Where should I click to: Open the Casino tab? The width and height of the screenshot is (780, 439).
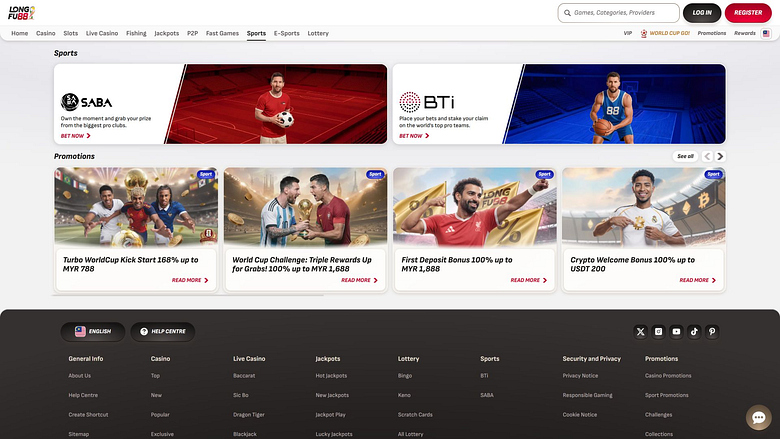[x=46, y=33]
